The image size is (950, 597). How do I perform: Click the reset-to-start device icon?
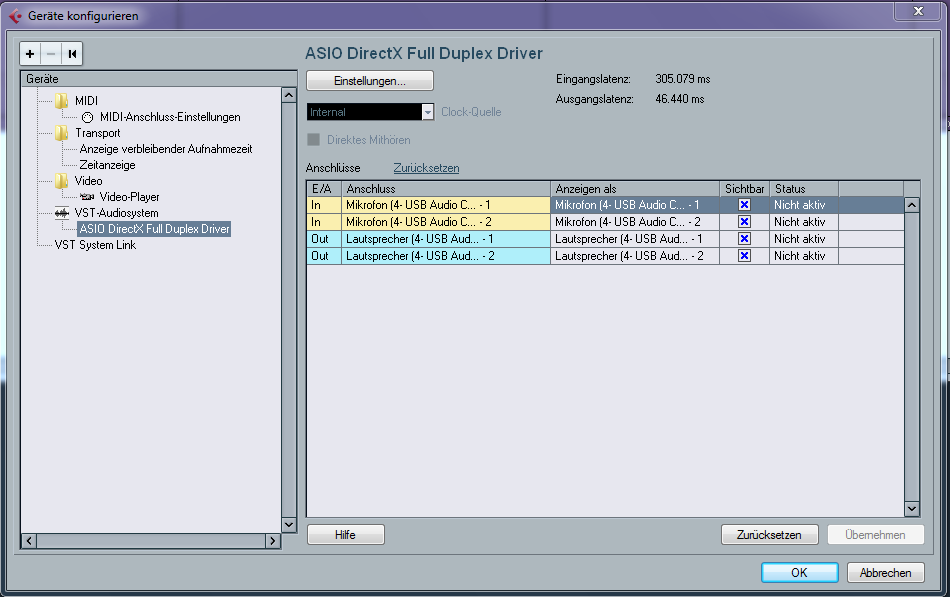[72, 54]
